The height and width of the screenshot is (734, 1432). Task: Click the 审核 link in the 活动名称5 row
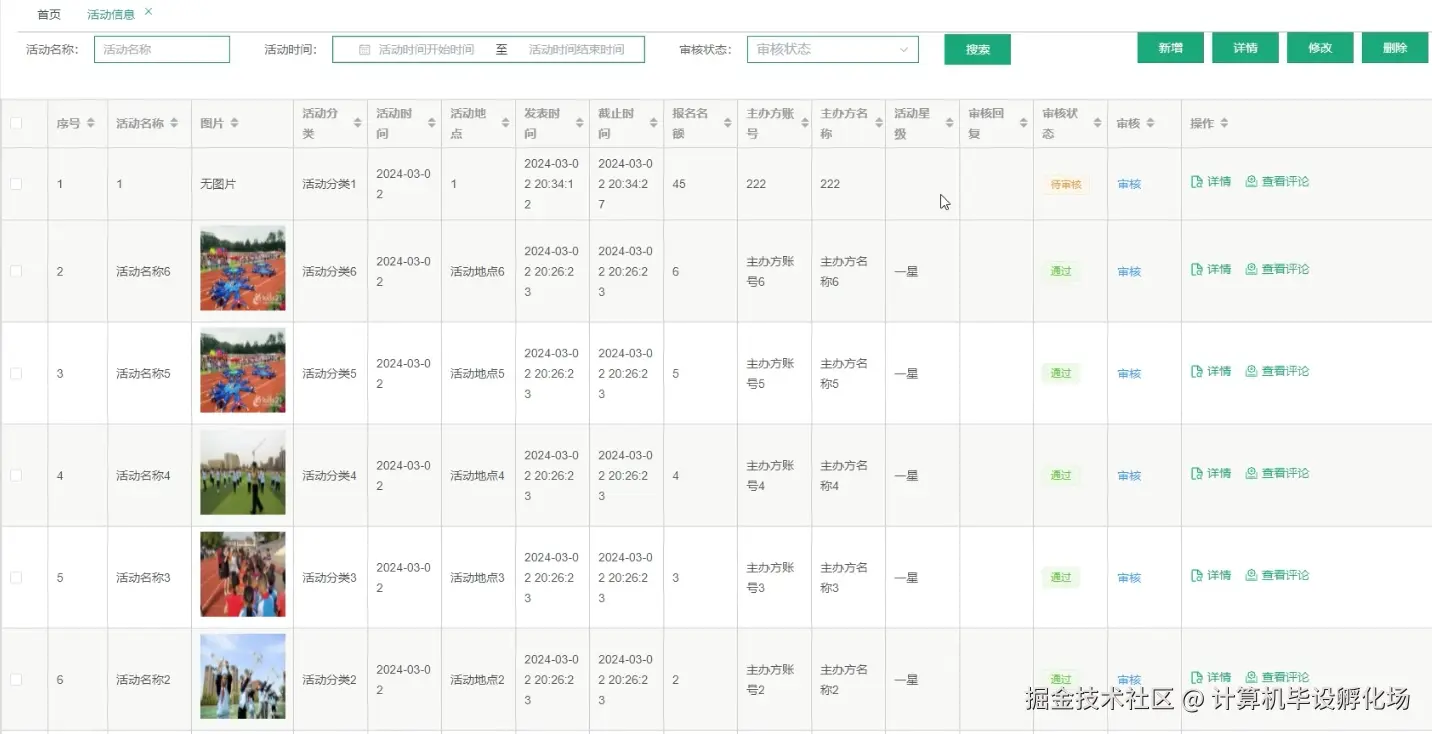tap(1129, 373)
